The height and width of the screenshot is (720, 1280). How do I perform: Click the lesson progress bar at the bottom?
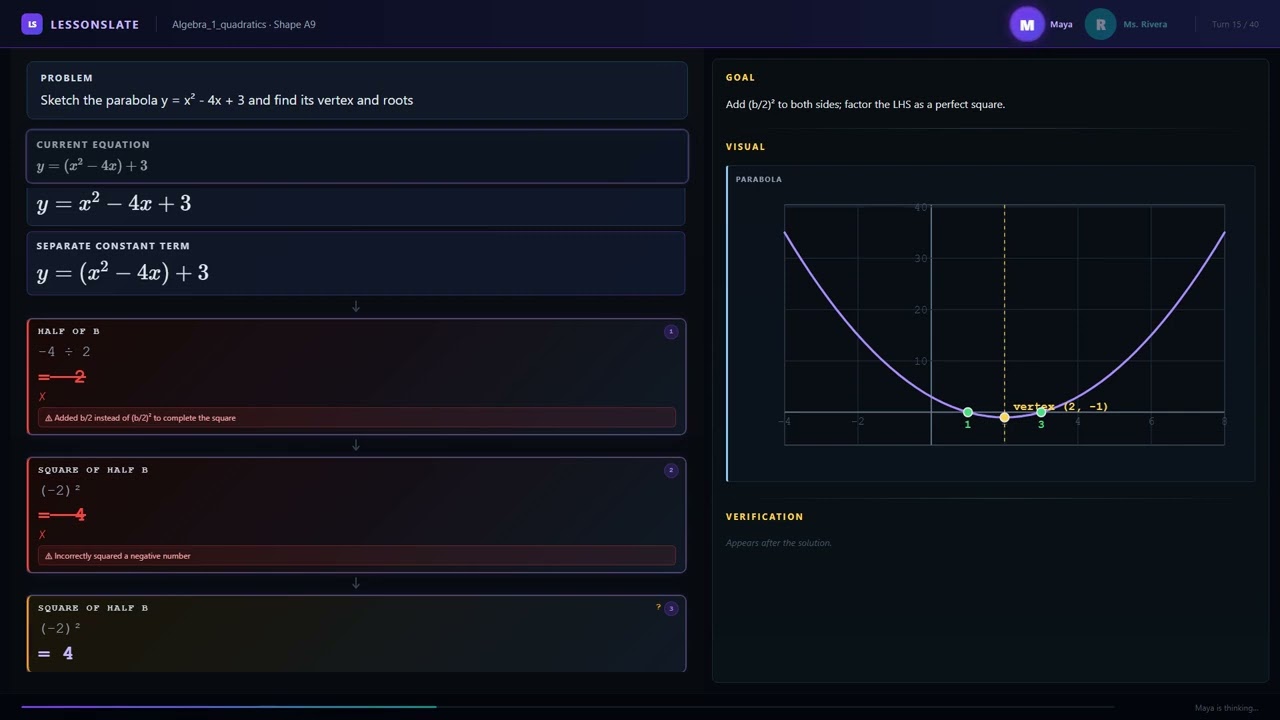pos(567,707)
